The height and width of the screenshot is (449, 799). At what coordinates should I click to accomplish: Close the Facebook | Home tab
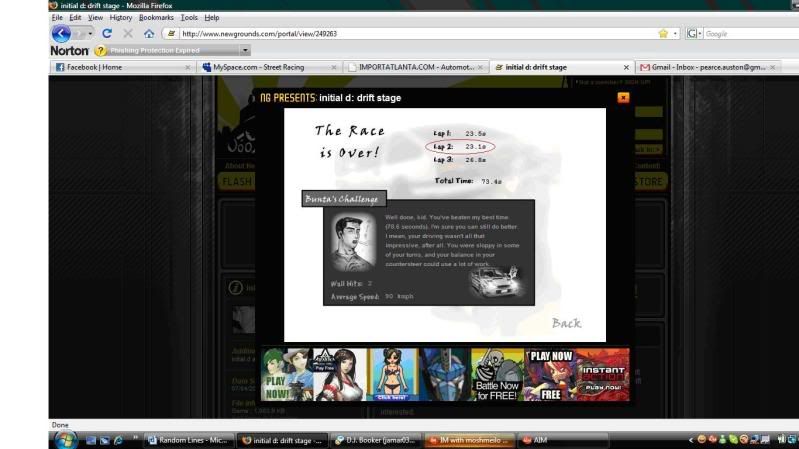click(188, 67)
